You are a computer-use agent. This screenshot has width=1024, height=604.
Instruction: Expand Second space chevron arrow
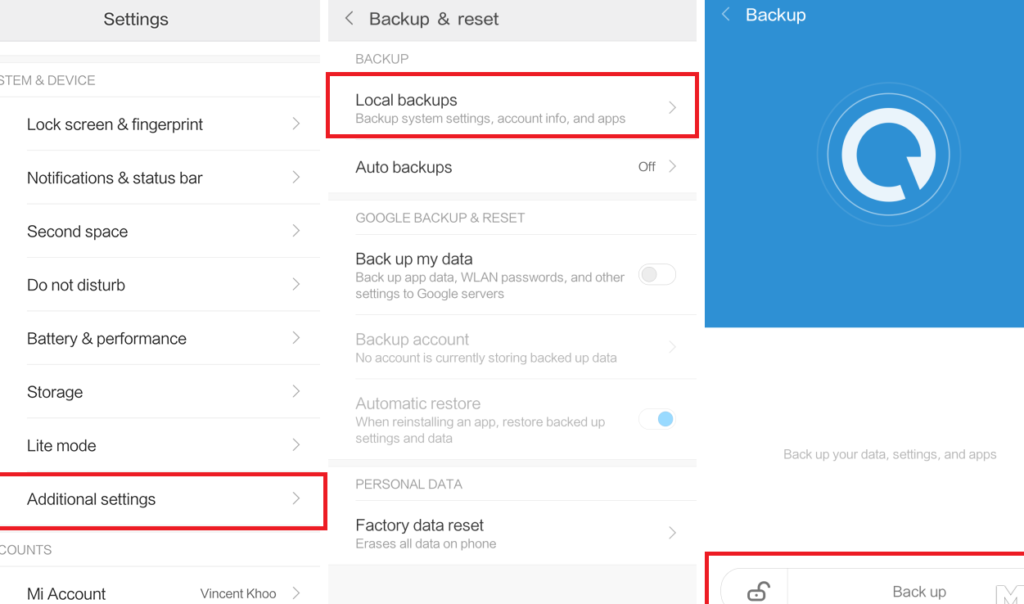tap(296, 231)
